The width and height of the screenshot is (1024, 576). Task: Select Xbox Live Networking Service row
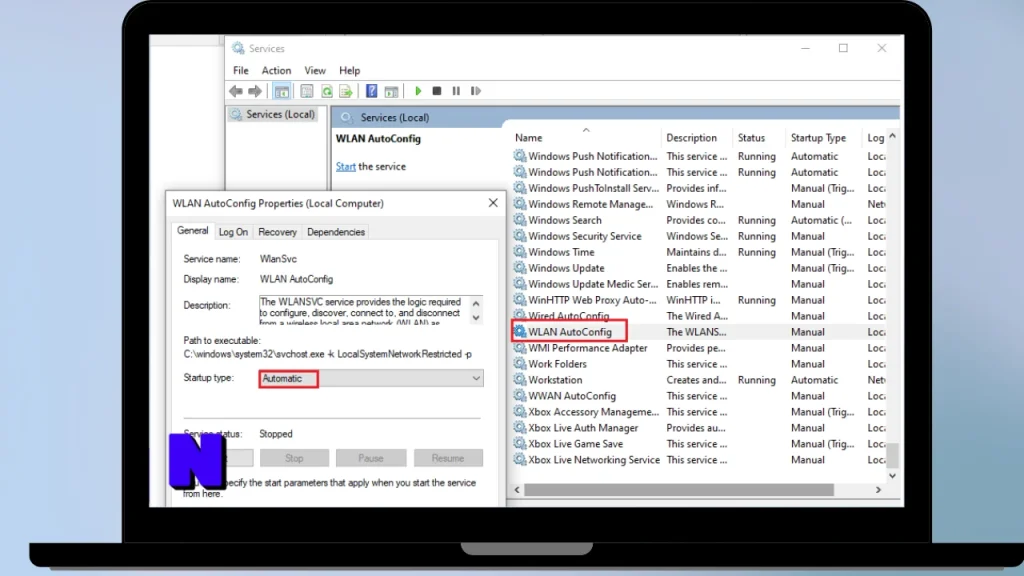(699, 460)
